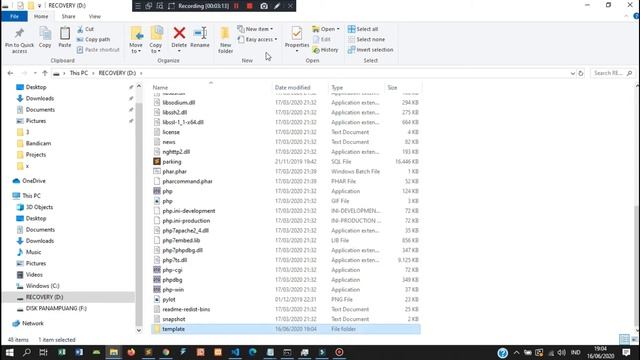
Task: Open the File menu tab
Action: (x=14, y=16)
